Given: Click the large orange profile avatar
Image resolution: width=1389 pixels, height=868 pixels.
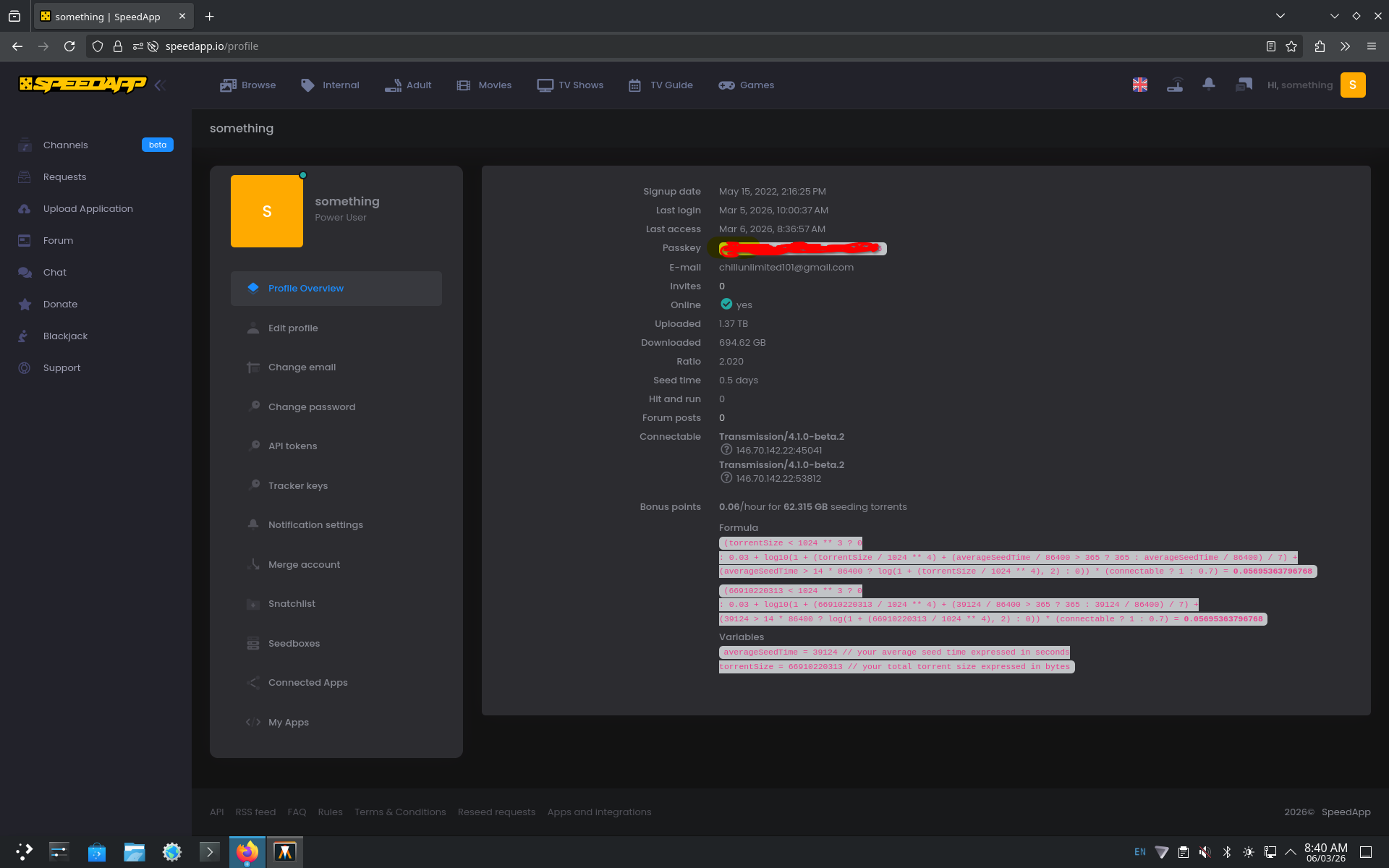Looking at the screenshot, I should (x=267, y=211).
